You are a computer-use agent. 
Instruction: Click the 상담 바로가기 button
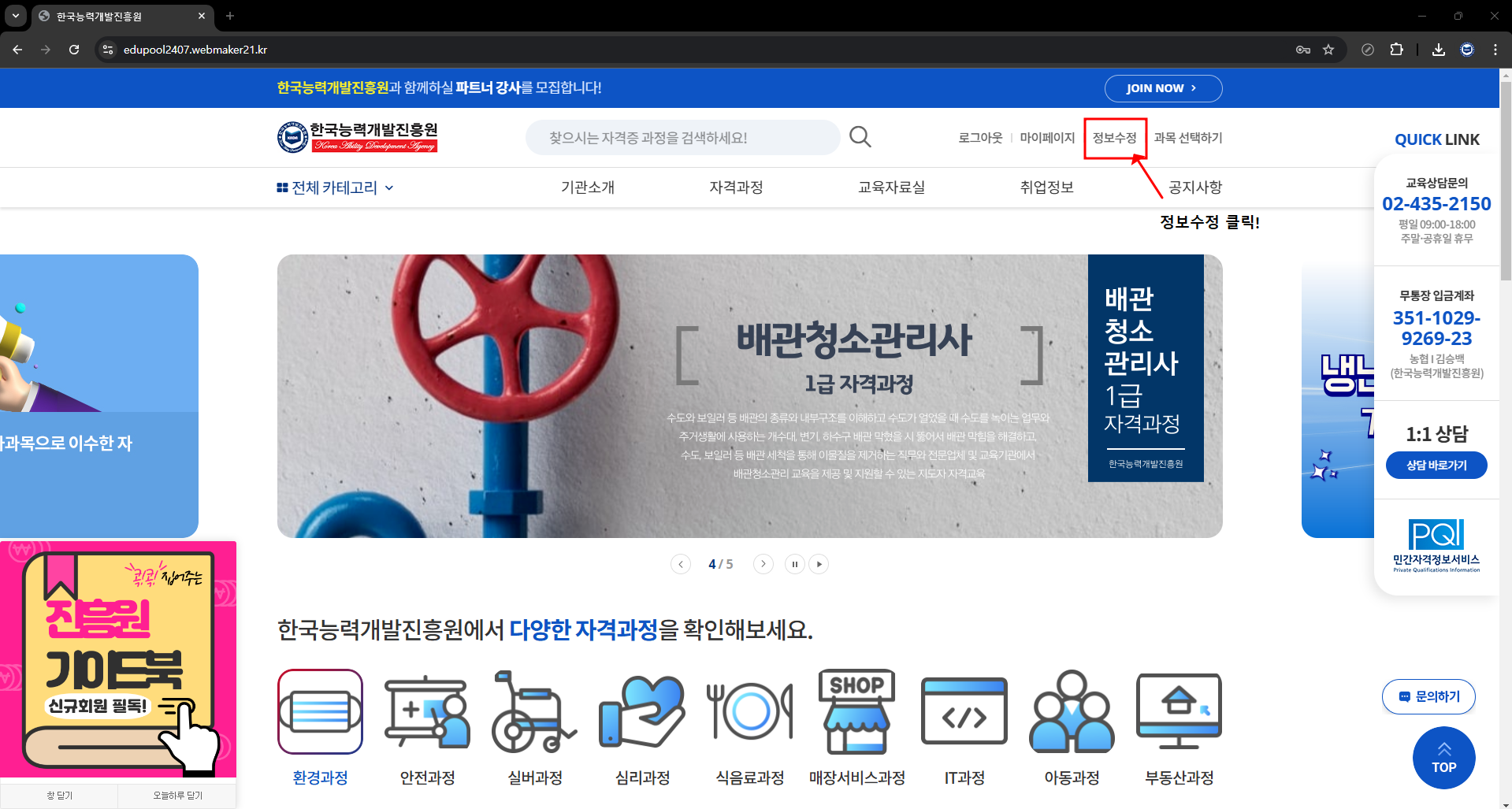[1436, 465]
